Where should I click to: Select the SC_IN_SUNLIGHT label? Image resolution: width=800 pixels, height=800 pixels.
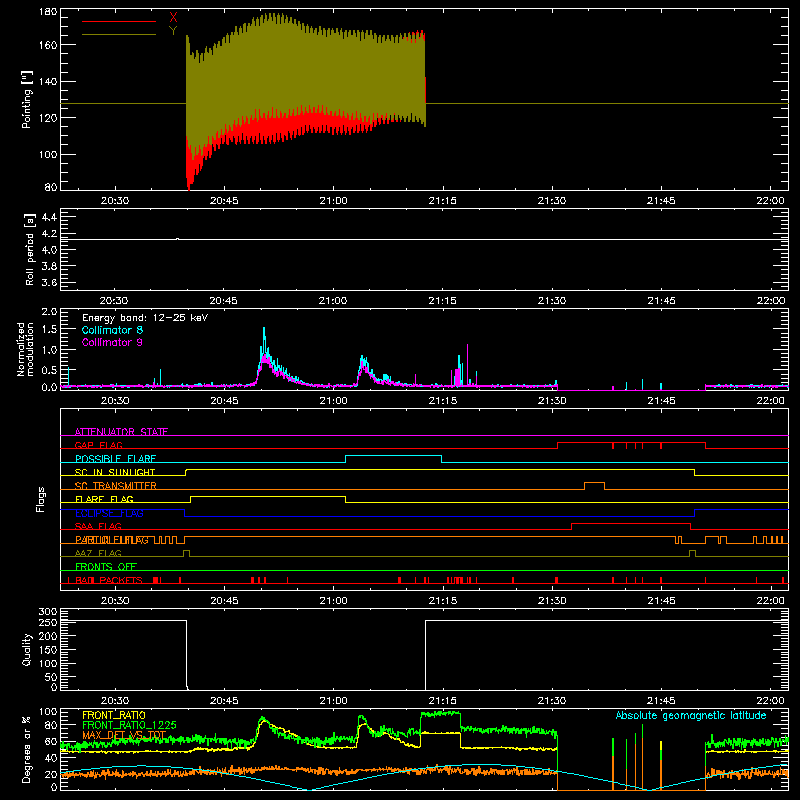(115, 472)
